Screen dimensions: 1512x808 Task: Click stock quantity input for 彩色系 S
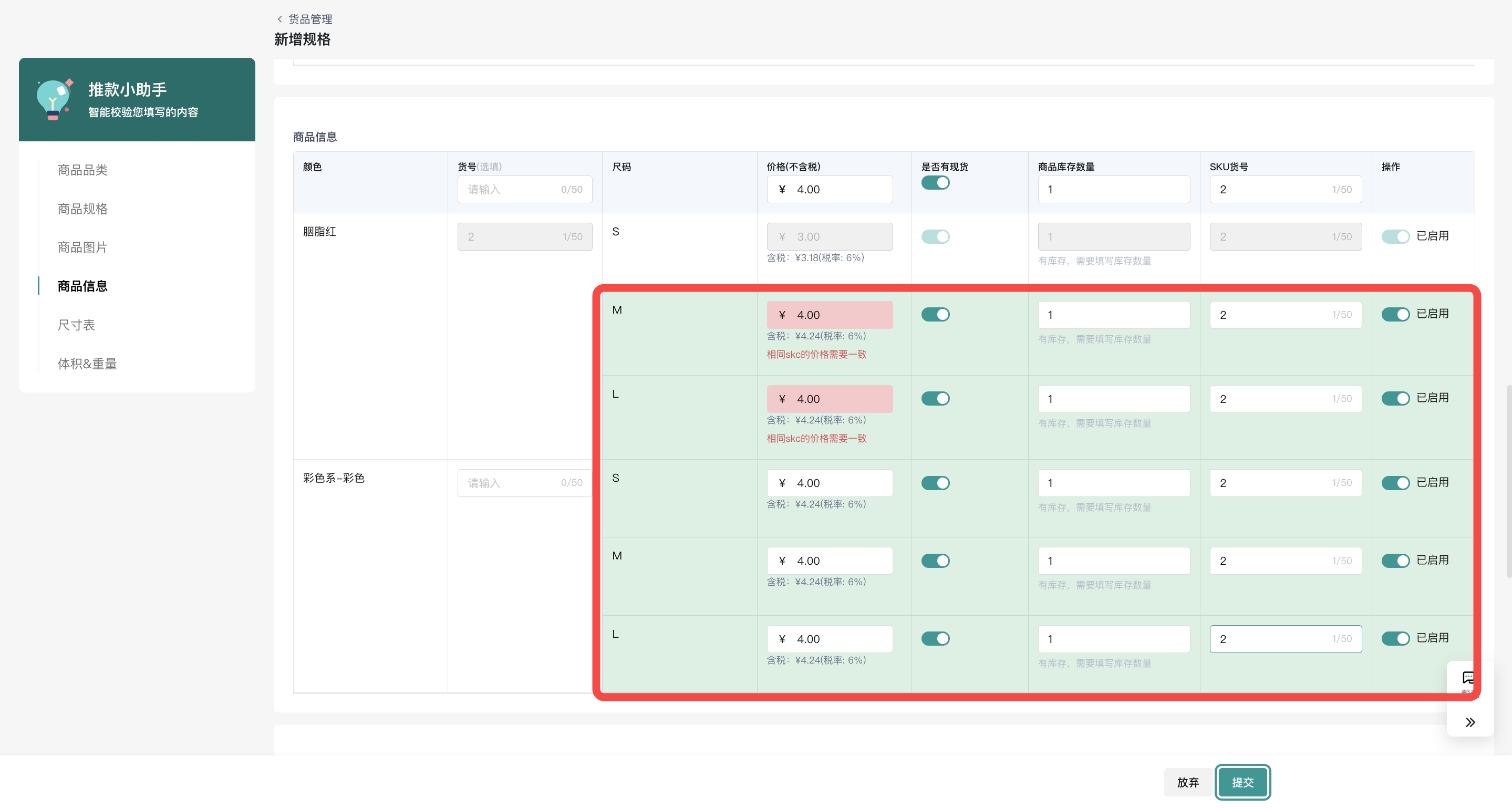point(1113,483)
